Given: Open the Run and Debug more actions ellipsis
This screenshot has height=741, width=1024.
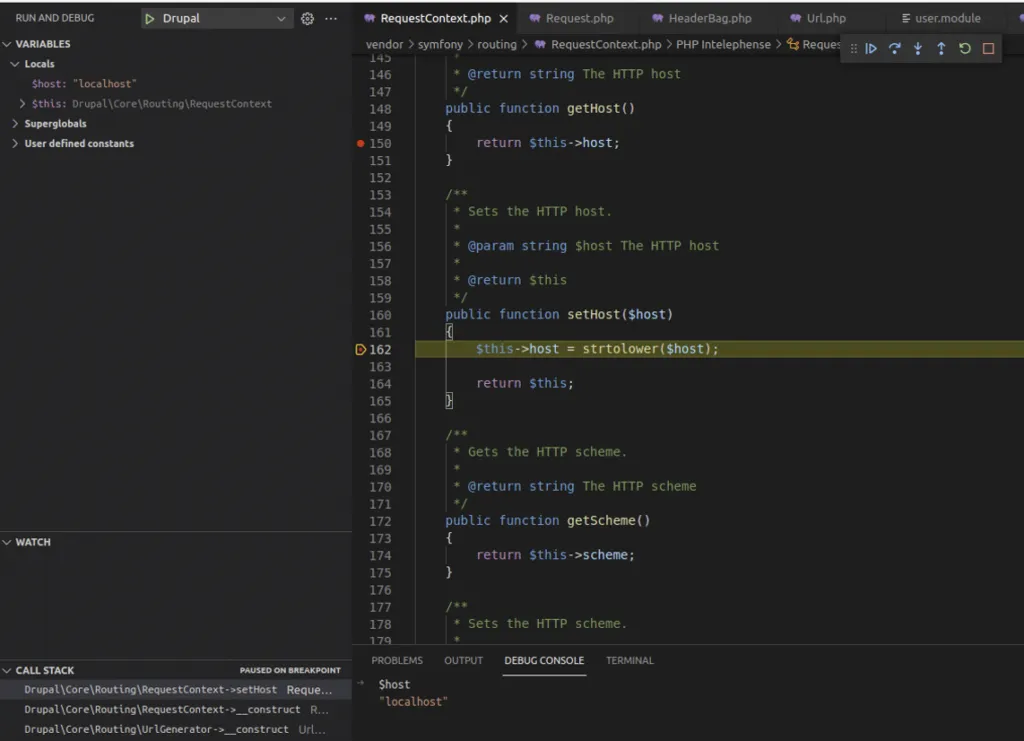Looking at the screenshot, I should [x=331, y=19].
